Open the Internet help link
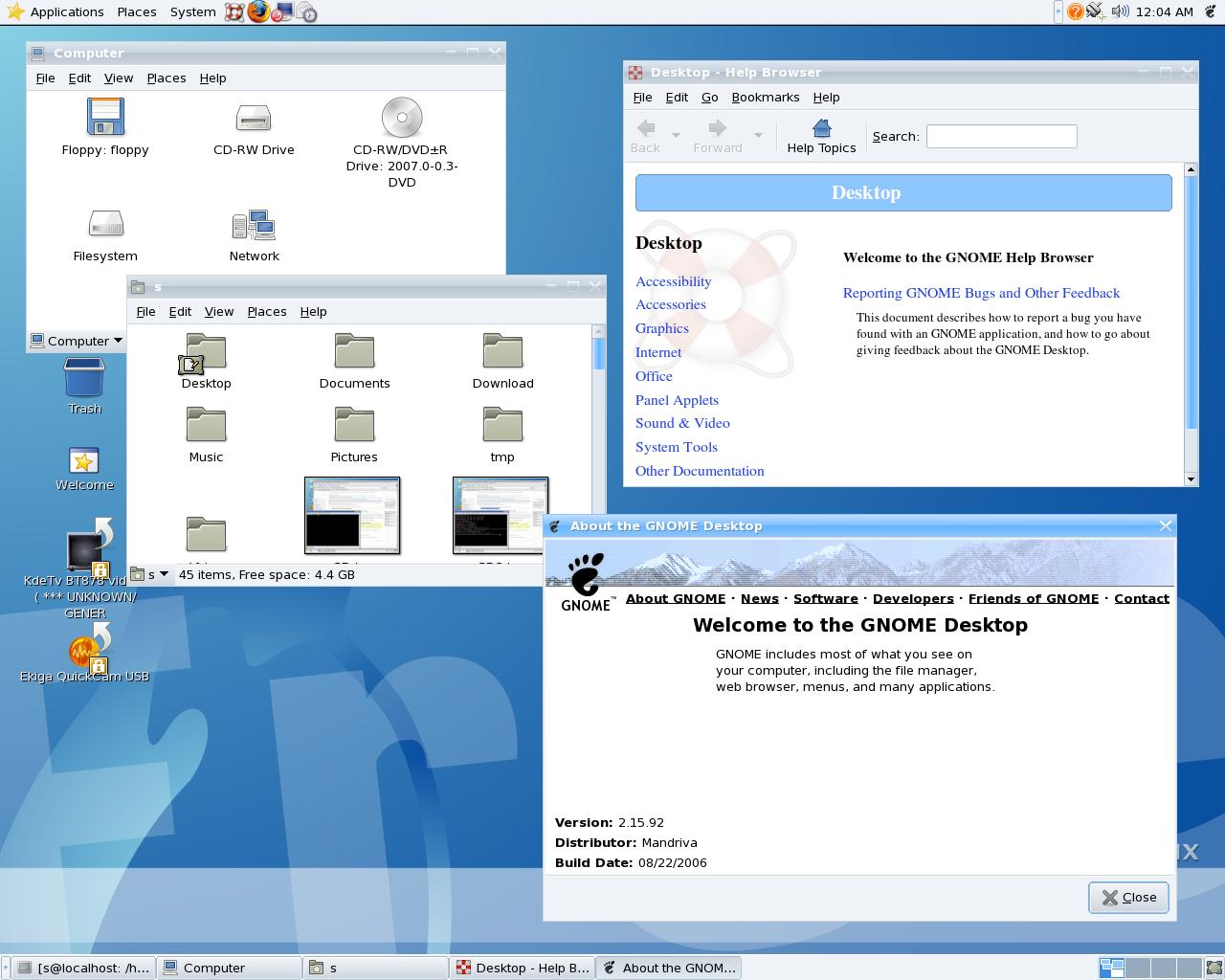The width and height of the screenshot is (1225, 980). [658, 352]
